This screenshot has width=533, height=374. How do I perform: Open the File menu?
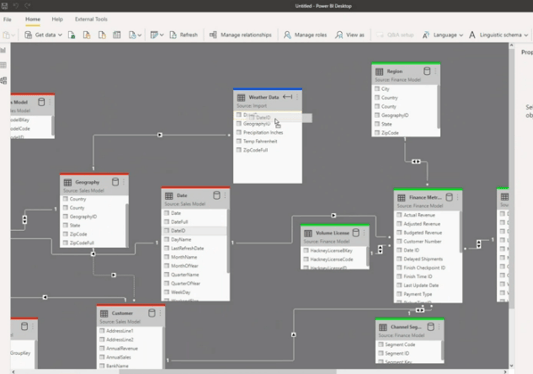(x=7, y=19)
